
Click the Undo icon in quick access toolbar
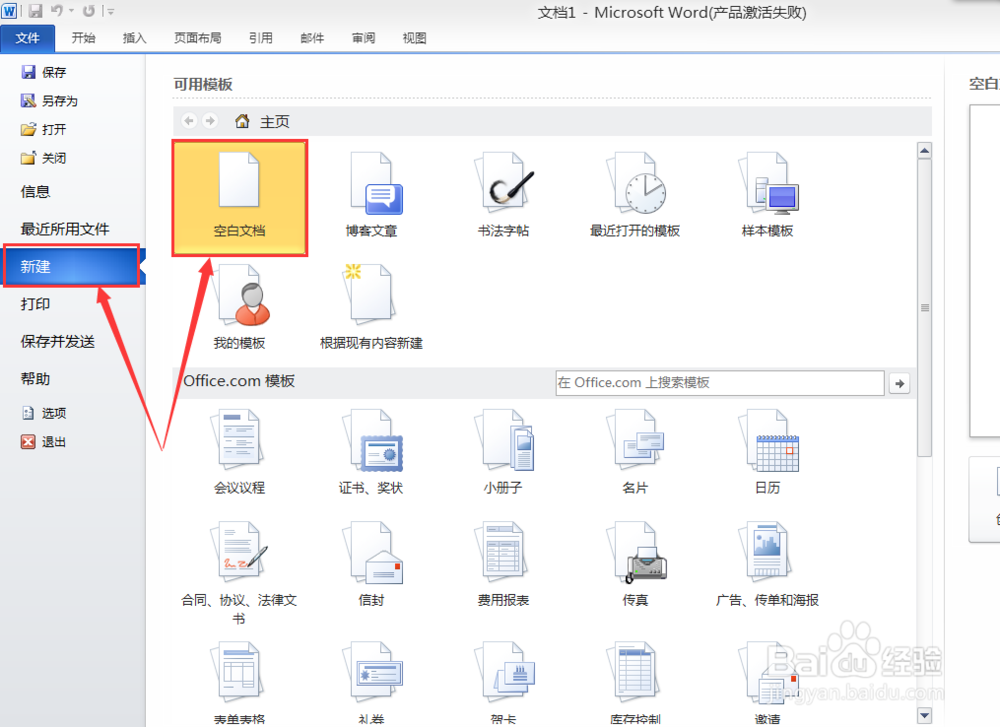pos(57,11)
